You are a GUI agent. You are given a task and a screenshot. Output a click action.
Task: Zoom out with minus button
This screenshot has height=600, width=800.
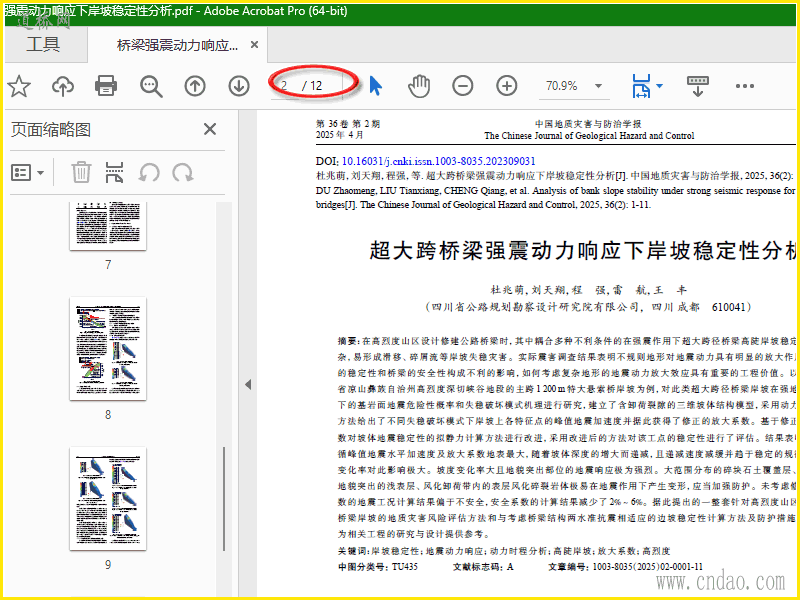[463, 86]
